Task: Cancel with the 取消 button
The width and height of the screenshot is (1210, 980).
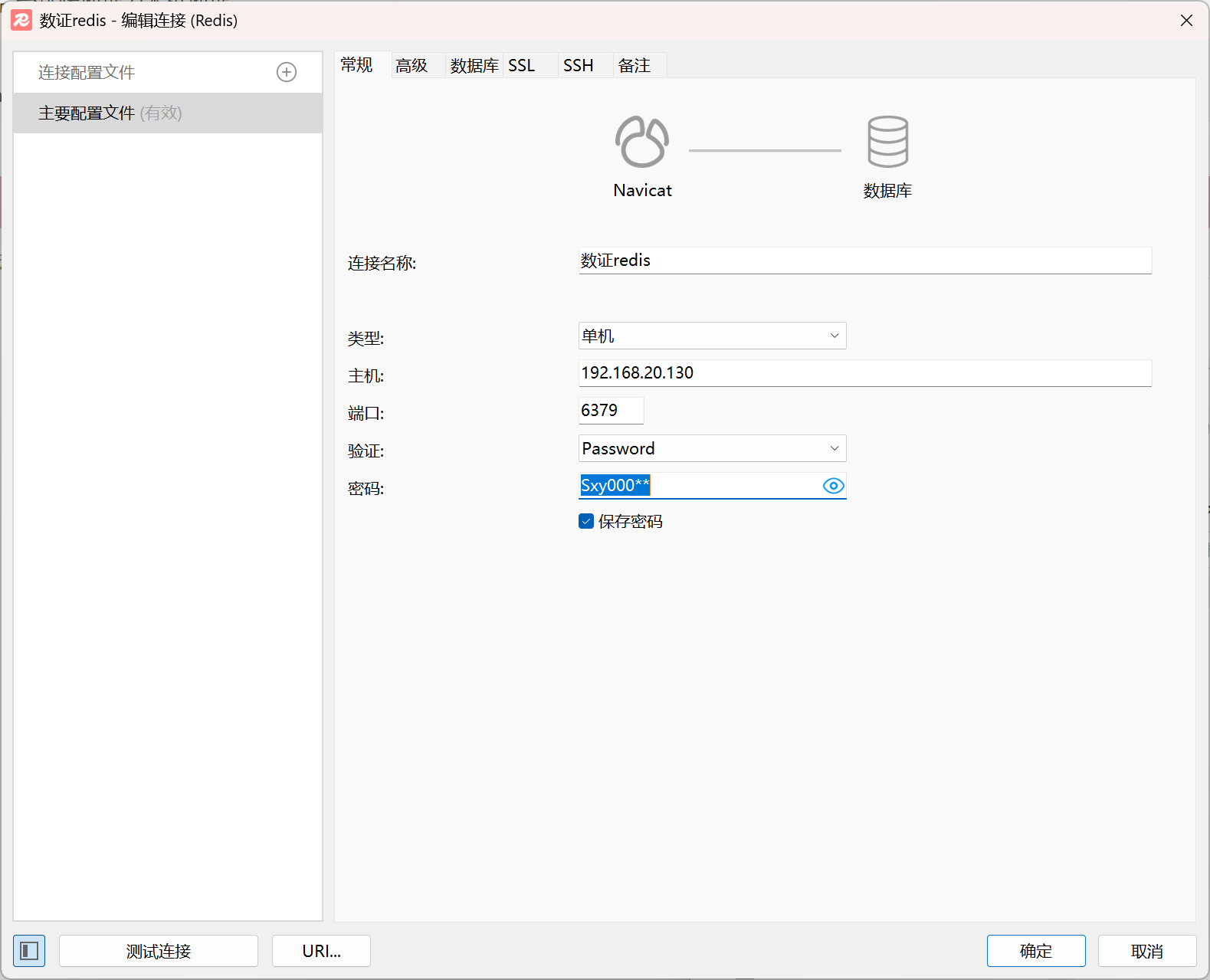Action: [x=1147, y=951]
